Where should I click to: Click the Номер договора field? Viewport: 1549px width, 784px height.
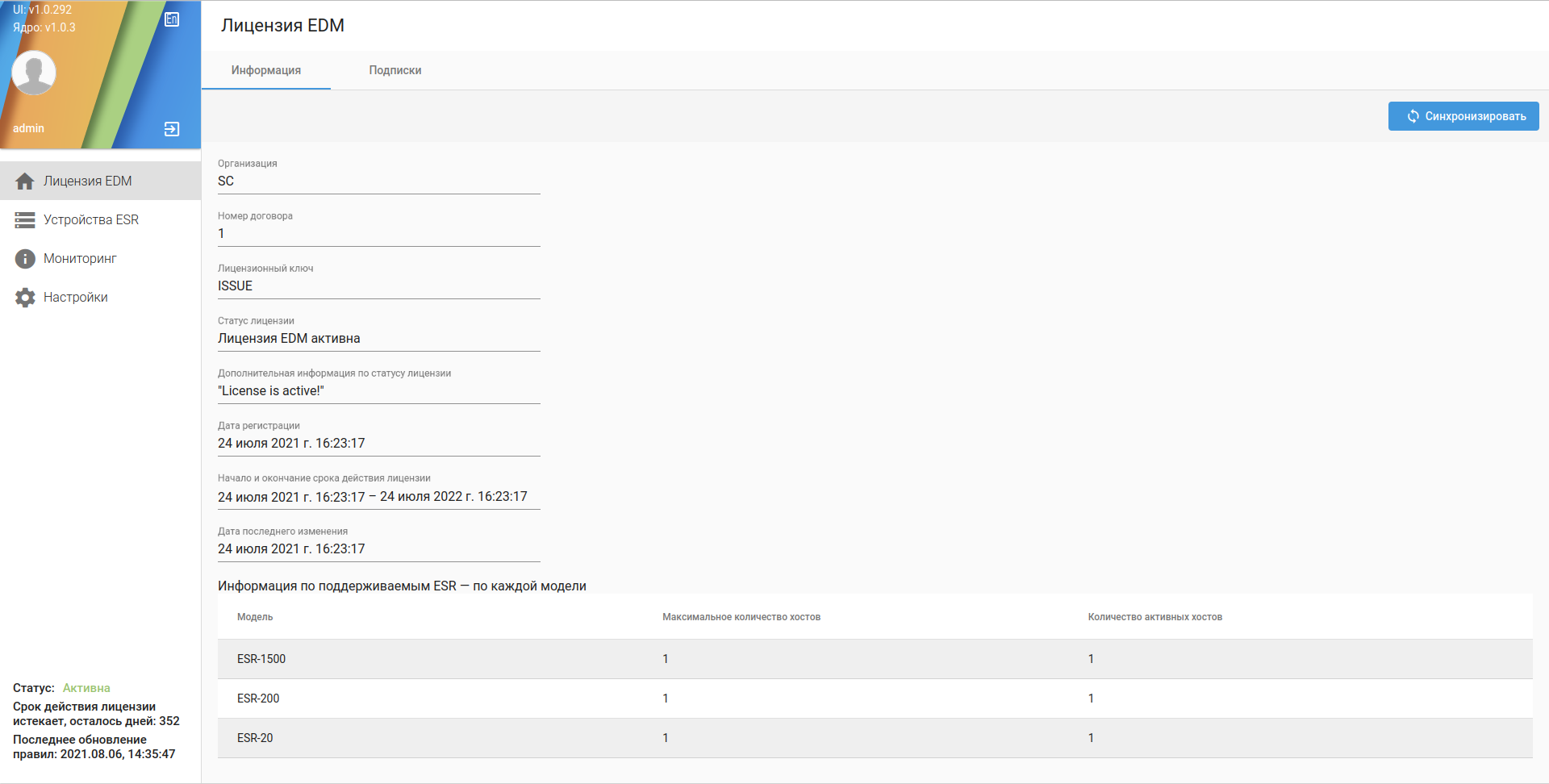pyautogui.click(x=378, y=234)
